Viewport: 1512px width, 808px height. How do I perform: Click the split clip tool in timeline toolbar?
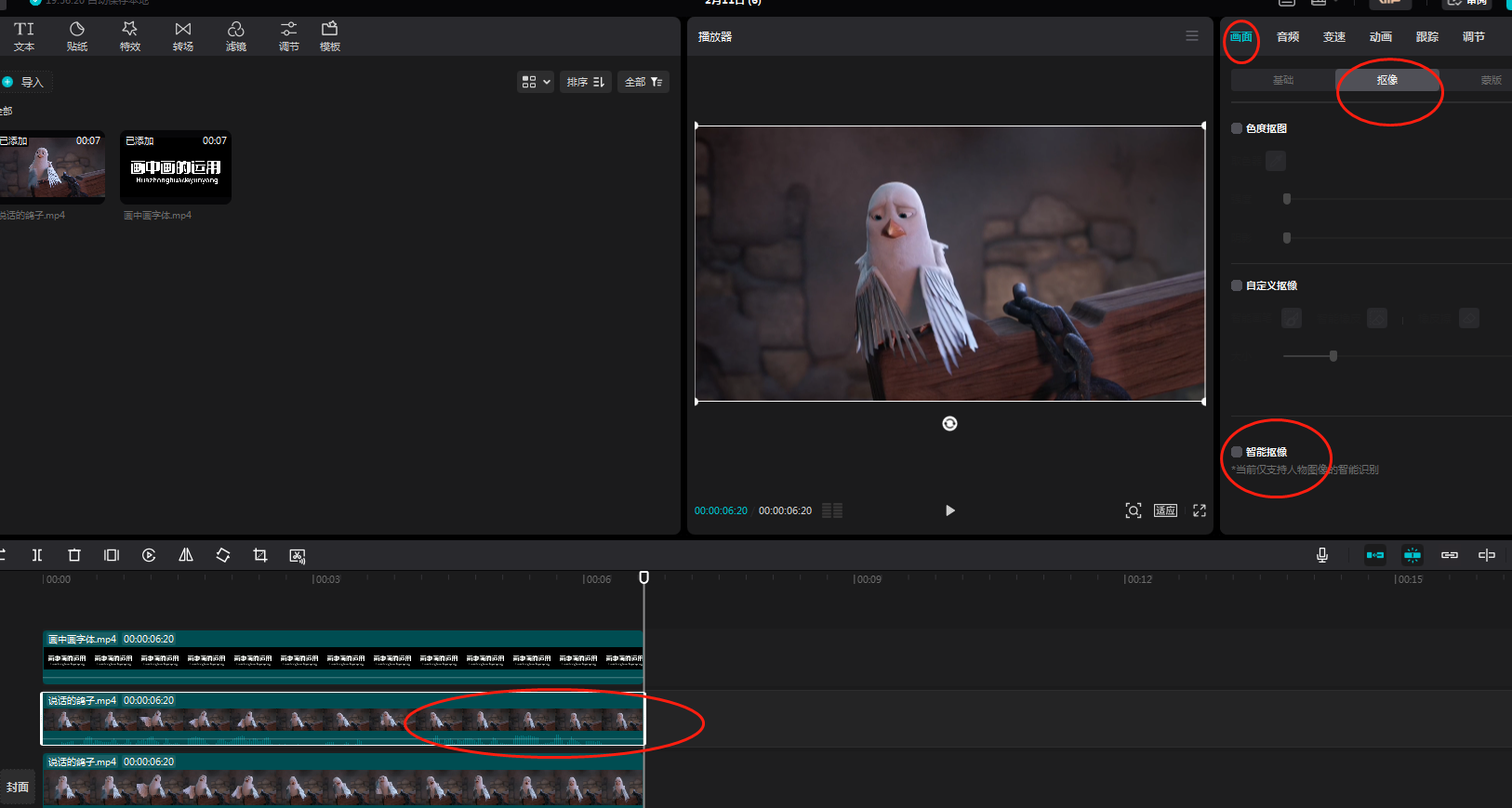37,555
